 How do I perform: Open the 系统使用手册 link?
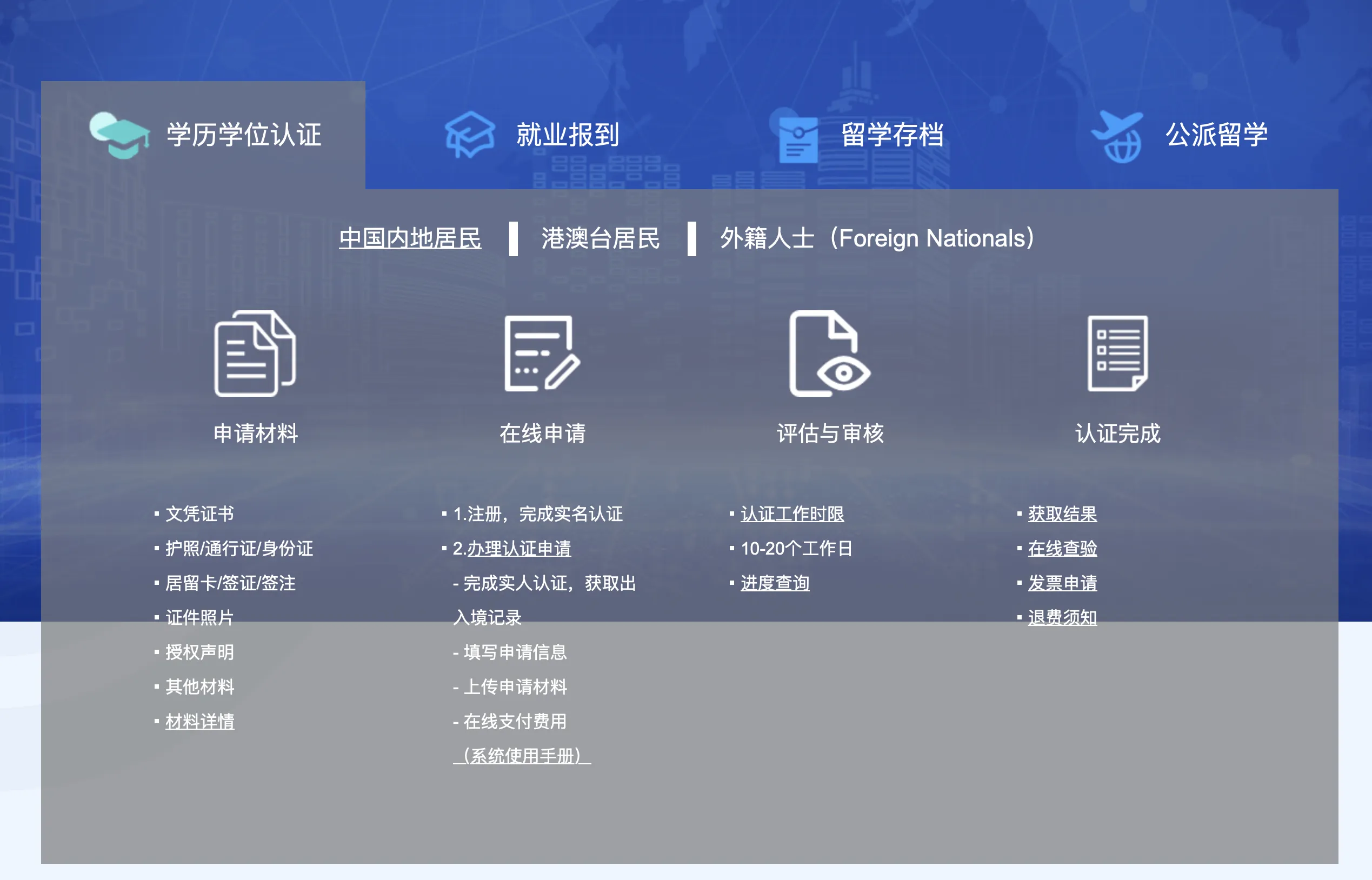coord(522,756)
